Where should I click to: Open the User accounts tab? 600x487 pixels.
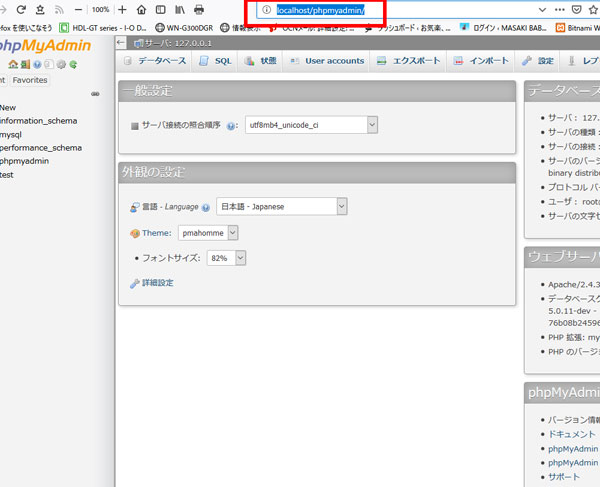pyautogui.click(x=327, y=61)
